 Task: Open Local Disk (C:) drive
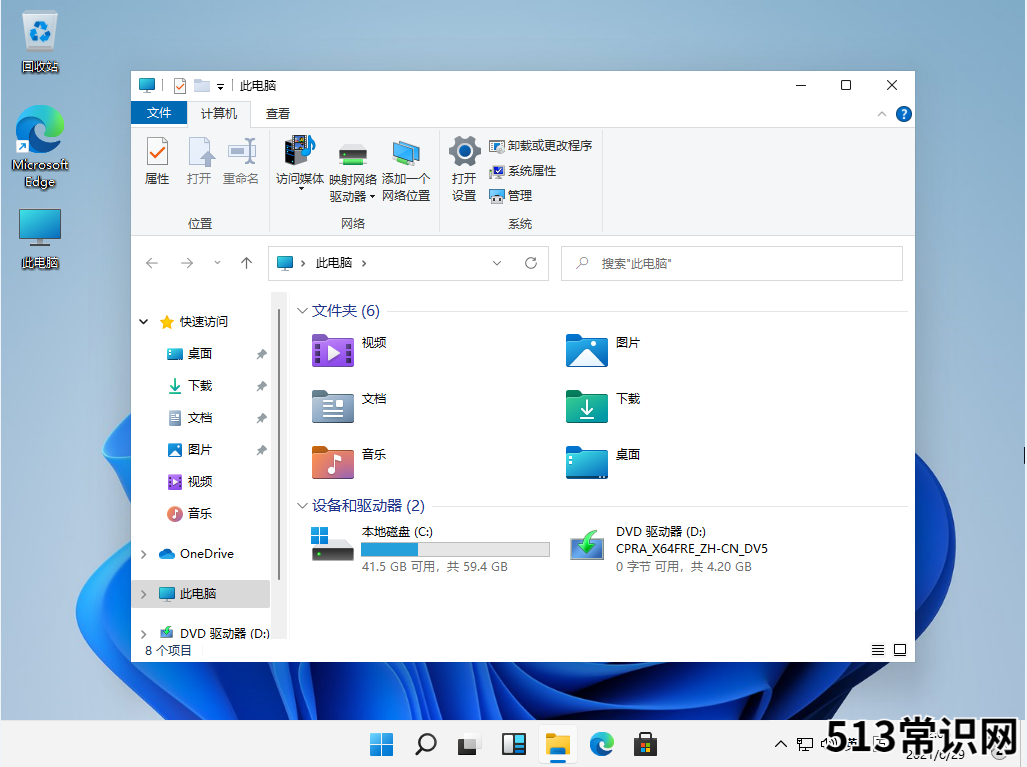click(332, 543)
